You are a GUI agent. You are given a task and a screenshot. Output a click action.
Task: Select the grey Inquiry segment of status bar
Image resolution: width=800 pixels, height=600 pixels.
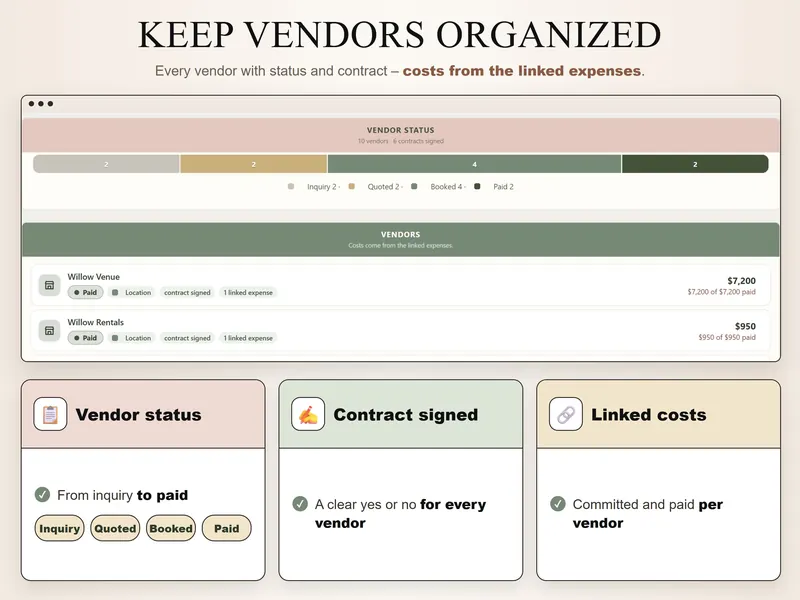[x=106, y=164]
